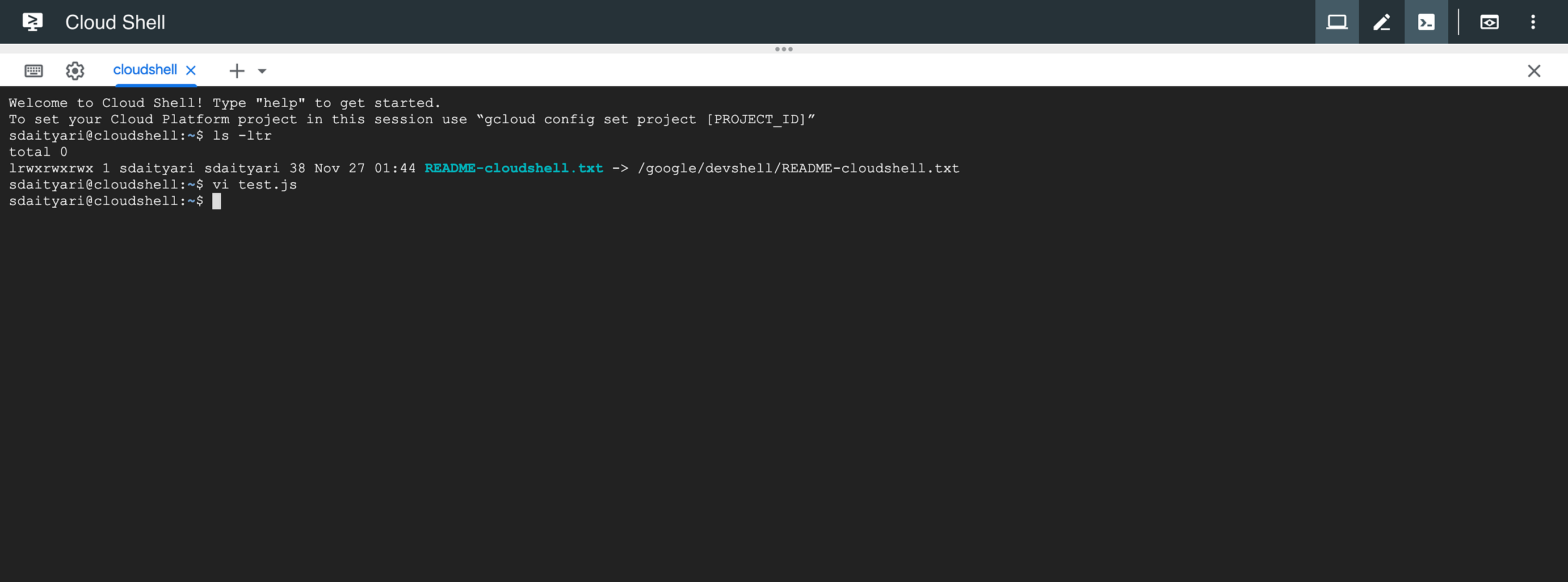Open the README-cloudshell.txt link

point(512,168)
